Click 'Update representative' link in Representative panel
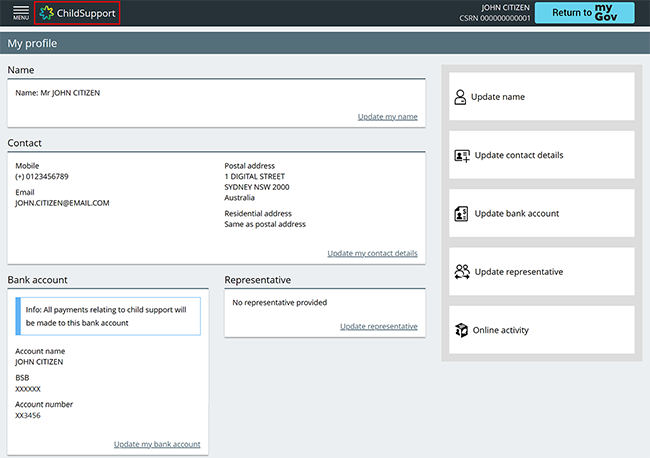 (378, 326)
